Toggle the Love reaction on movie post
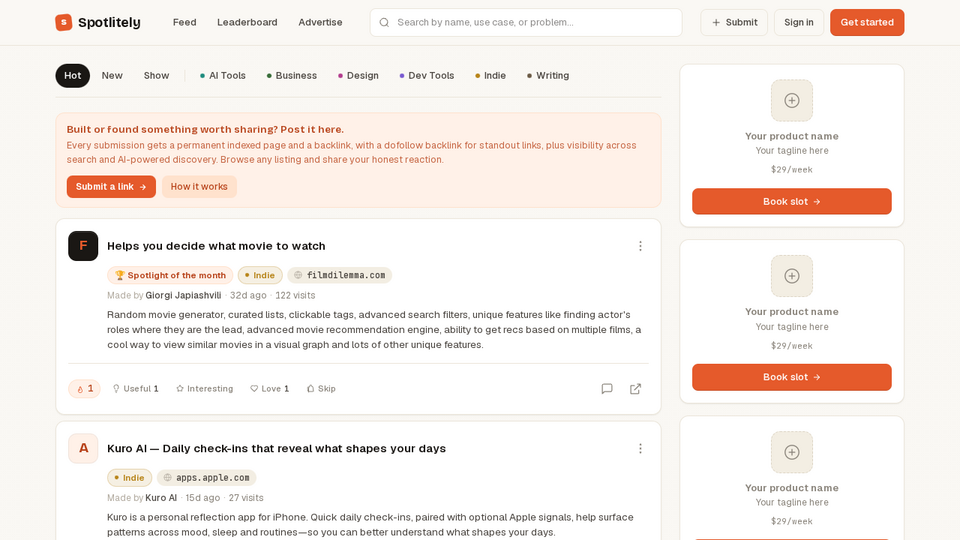 pyautogui.click(x=269, y=389)
